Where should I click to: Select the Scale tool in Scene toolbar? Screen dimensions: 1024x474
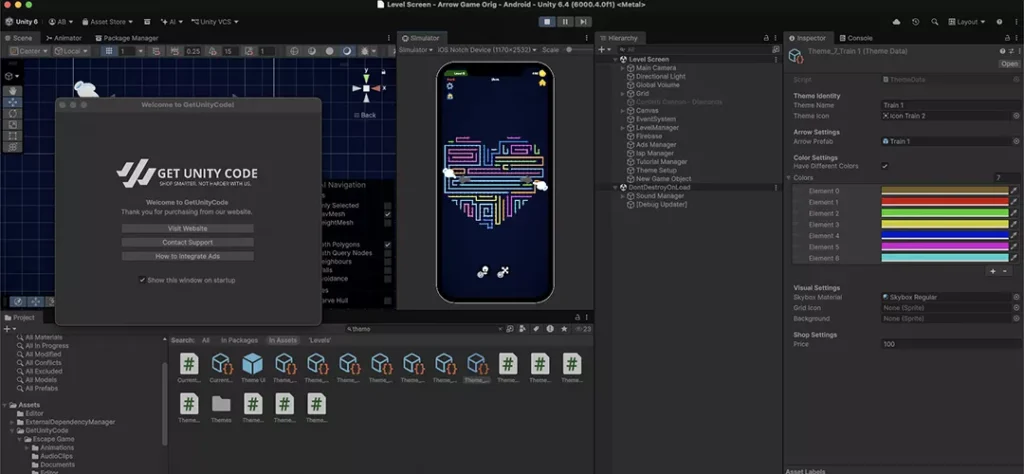13,124
